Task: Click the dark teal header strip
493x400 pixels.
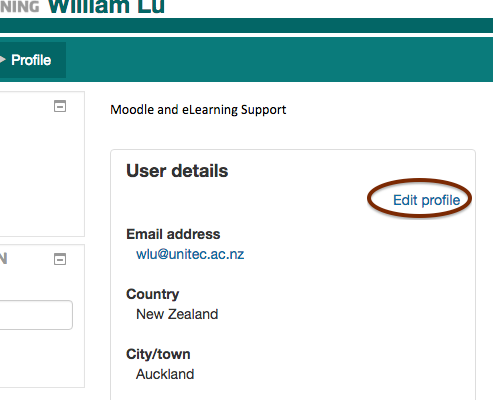Action: click(246, 25)
